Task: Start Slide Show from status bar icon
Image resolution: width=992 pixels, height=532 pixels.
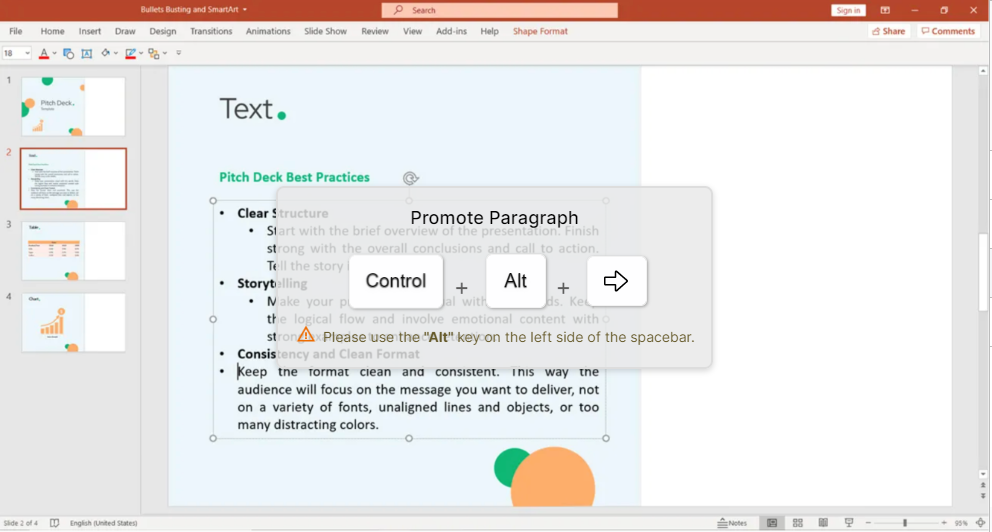Action: pos(848,523)
